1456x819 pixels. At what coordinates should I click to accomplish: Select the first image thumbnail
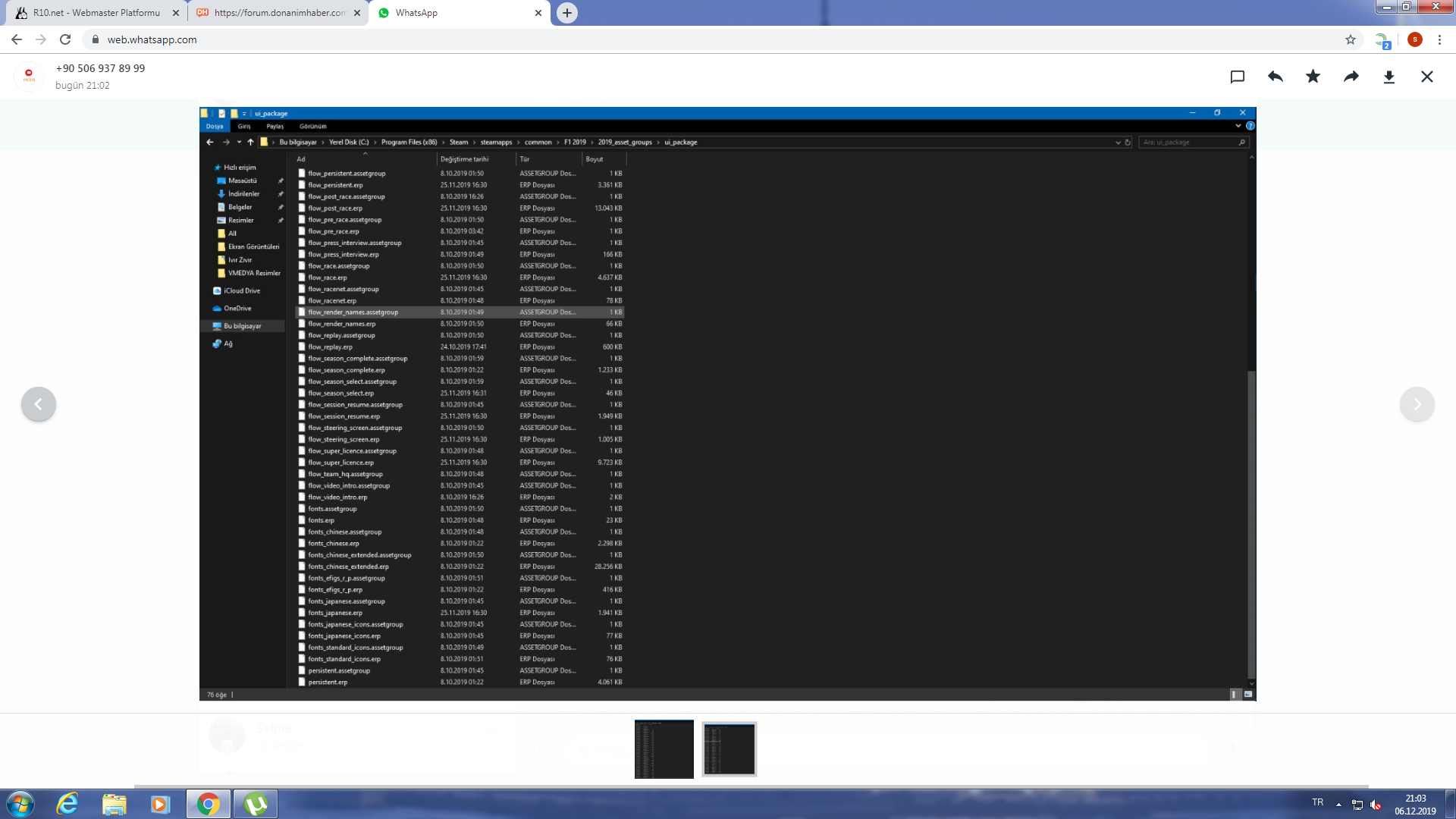(x=664, y=749)
